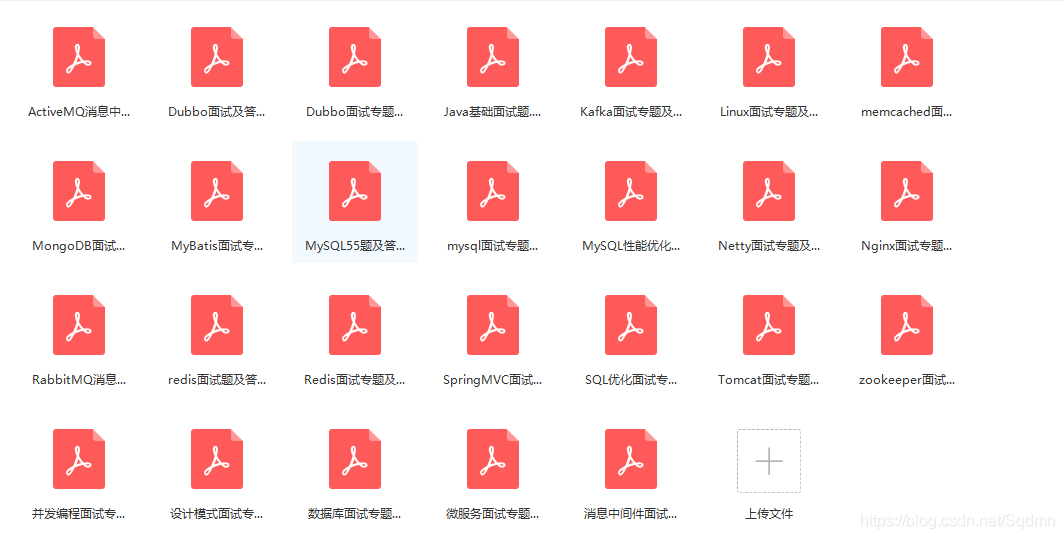Select the Nginx面试专题... PDF icon

[x=907, y=191]
